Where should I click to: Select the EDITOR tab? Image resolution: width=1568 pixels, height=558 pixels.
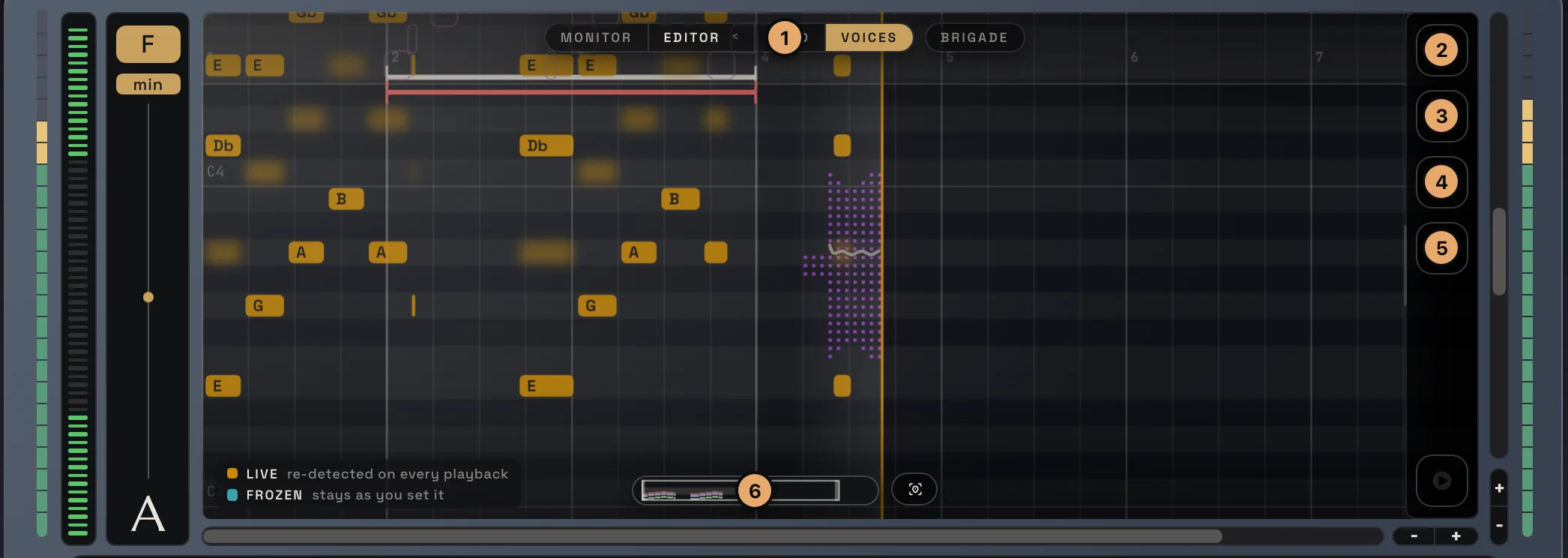[691, 37]
